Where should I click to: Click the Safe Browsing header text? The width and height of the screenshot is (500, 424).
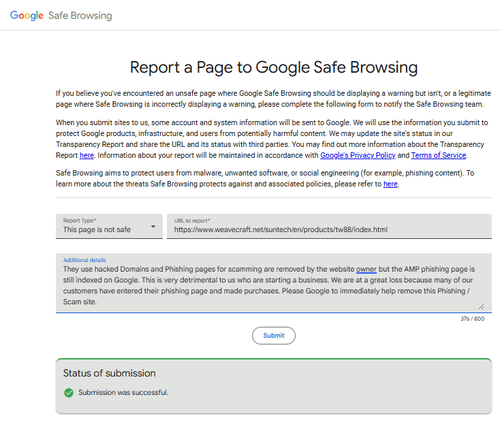point(80,16)
